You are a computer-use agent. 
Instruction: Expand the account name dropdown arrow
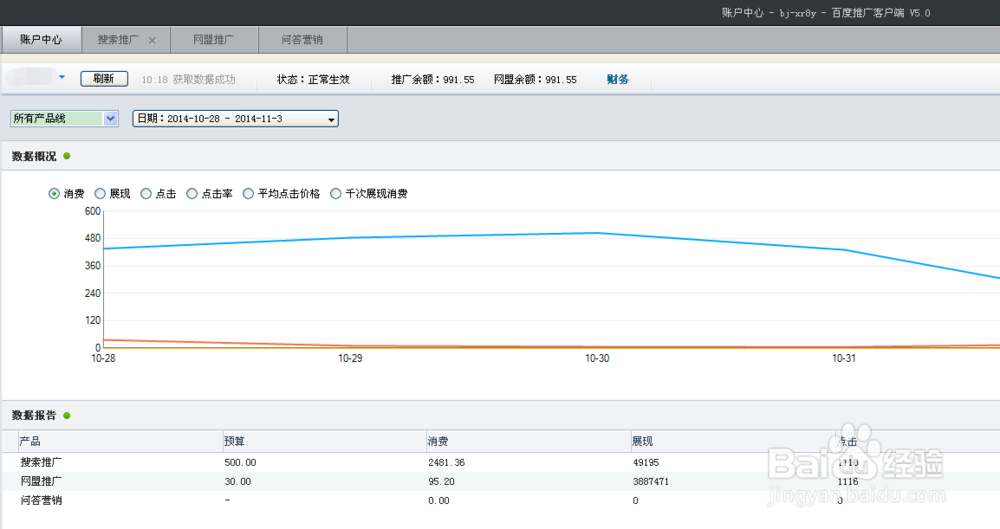(62, 77)
